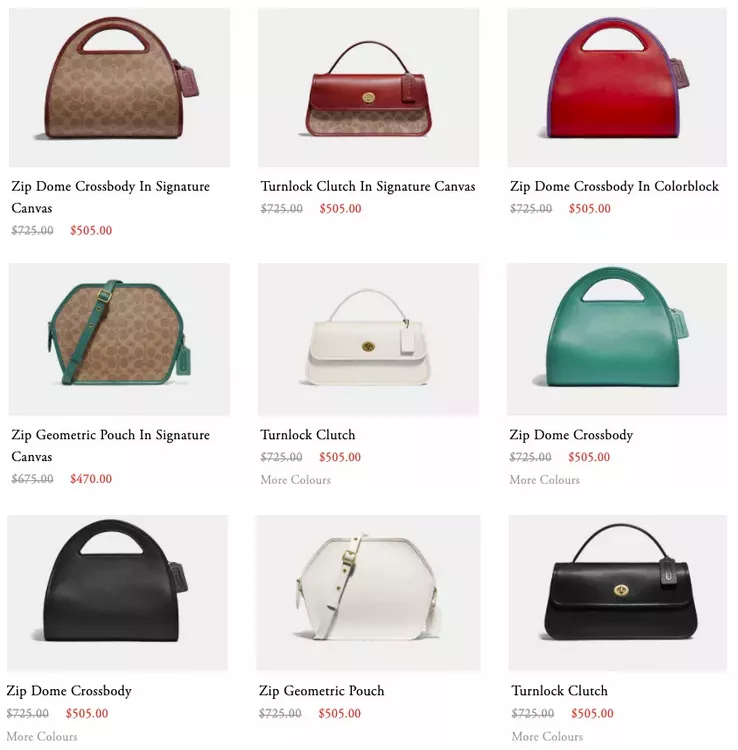Click the $470.00 sale price
738x750 pixels.
point(91,479)
